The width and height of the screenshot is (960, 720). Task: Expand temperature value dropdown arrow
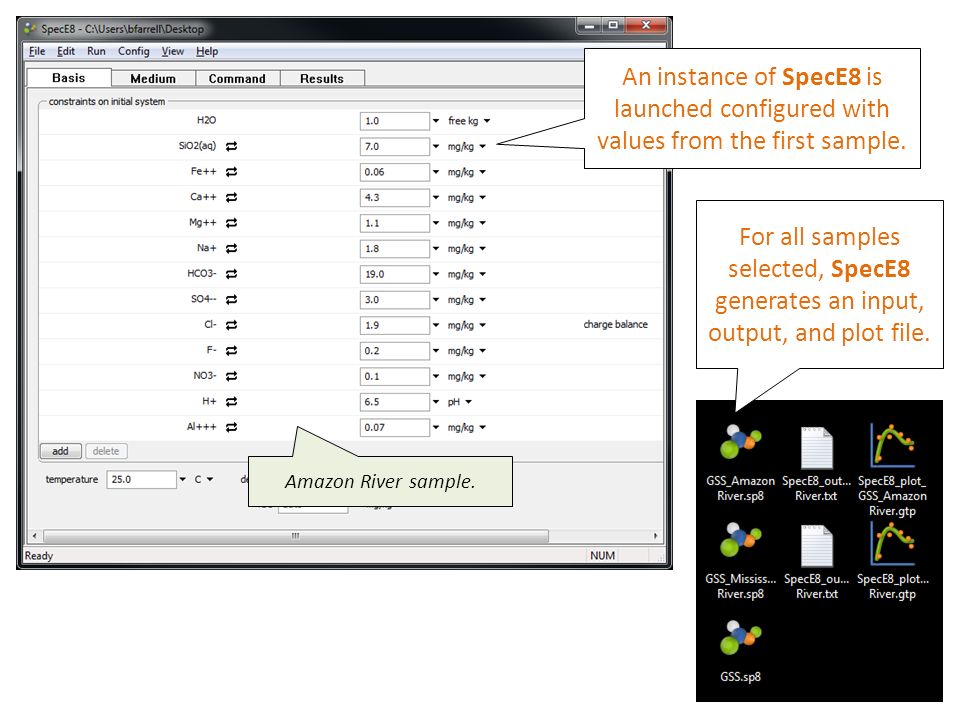pos(182,479)
